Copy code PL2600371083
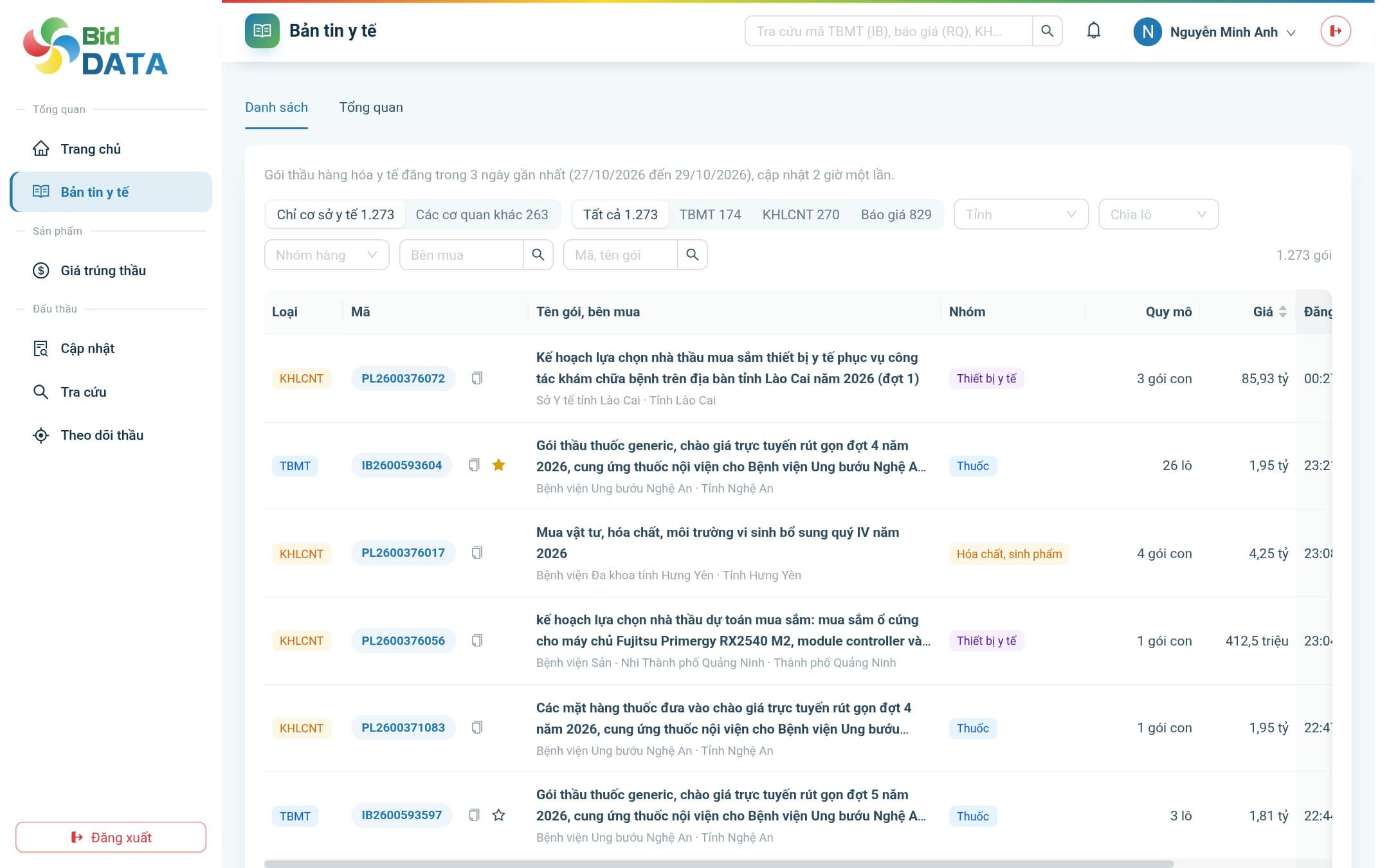This screenshot has width=1389, height=868. tap(477, 727)
